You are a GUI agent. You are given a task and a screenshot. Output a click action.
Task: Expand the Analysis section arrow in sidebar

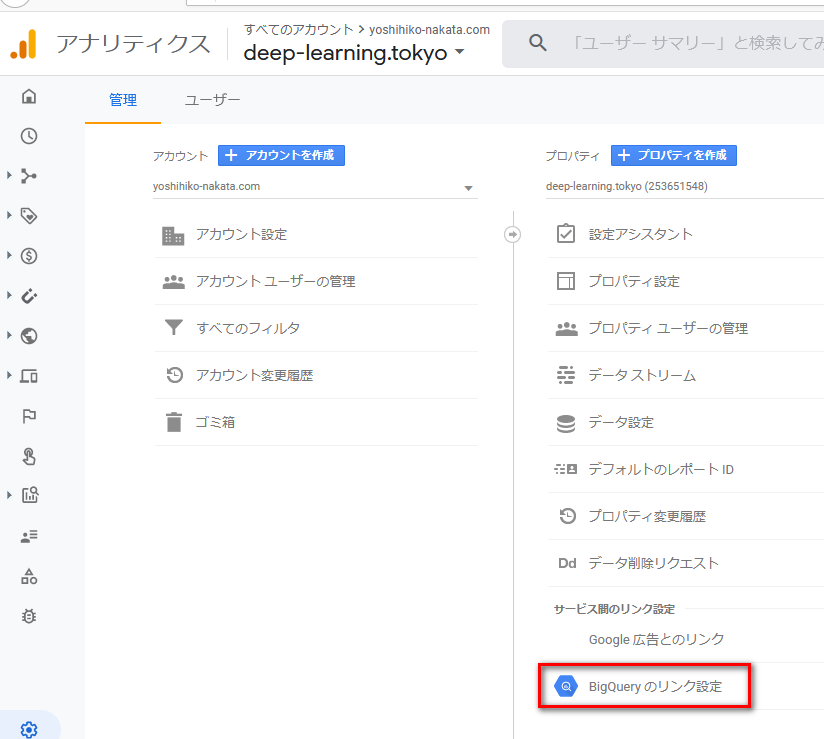pyautogui.click(x=9, y=495)
